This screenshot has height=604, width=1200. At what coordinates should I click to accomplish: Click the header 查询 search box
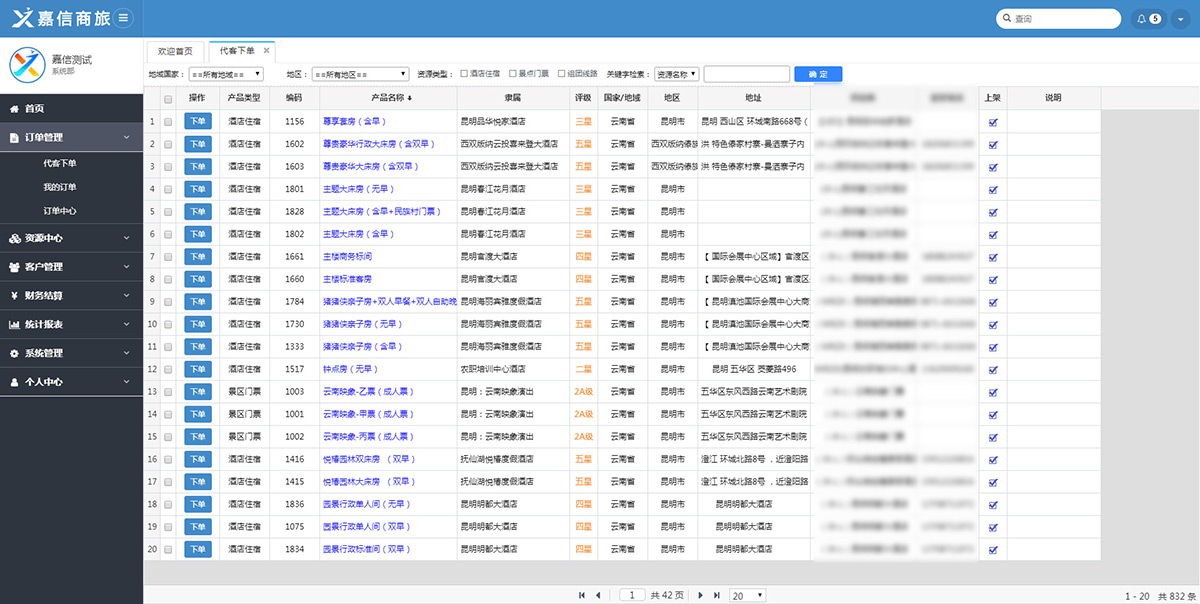[1059, 18]
